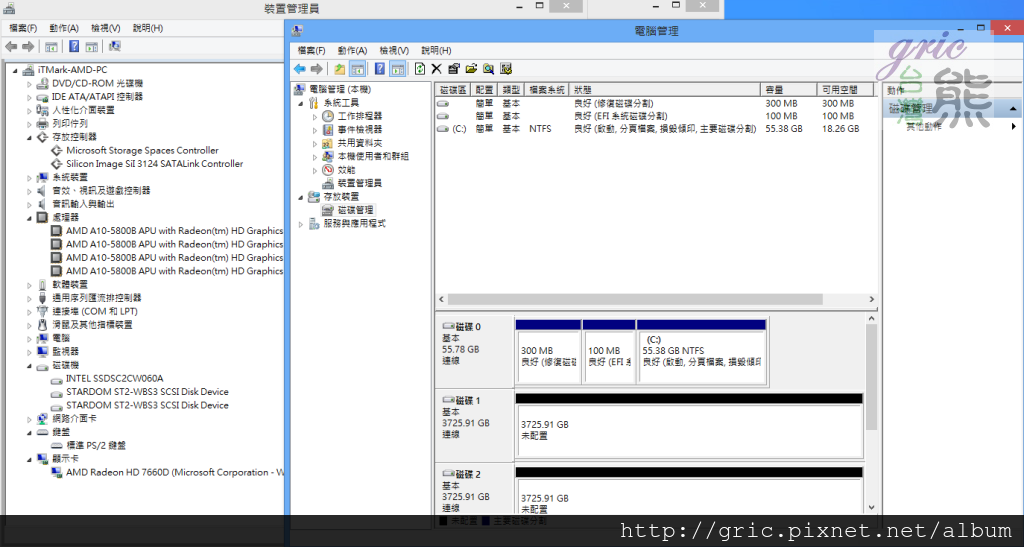The image size is (1024, 547).
Task: Select Silicon Image SiI 3124 SATALink Controller
Action: 154,164
